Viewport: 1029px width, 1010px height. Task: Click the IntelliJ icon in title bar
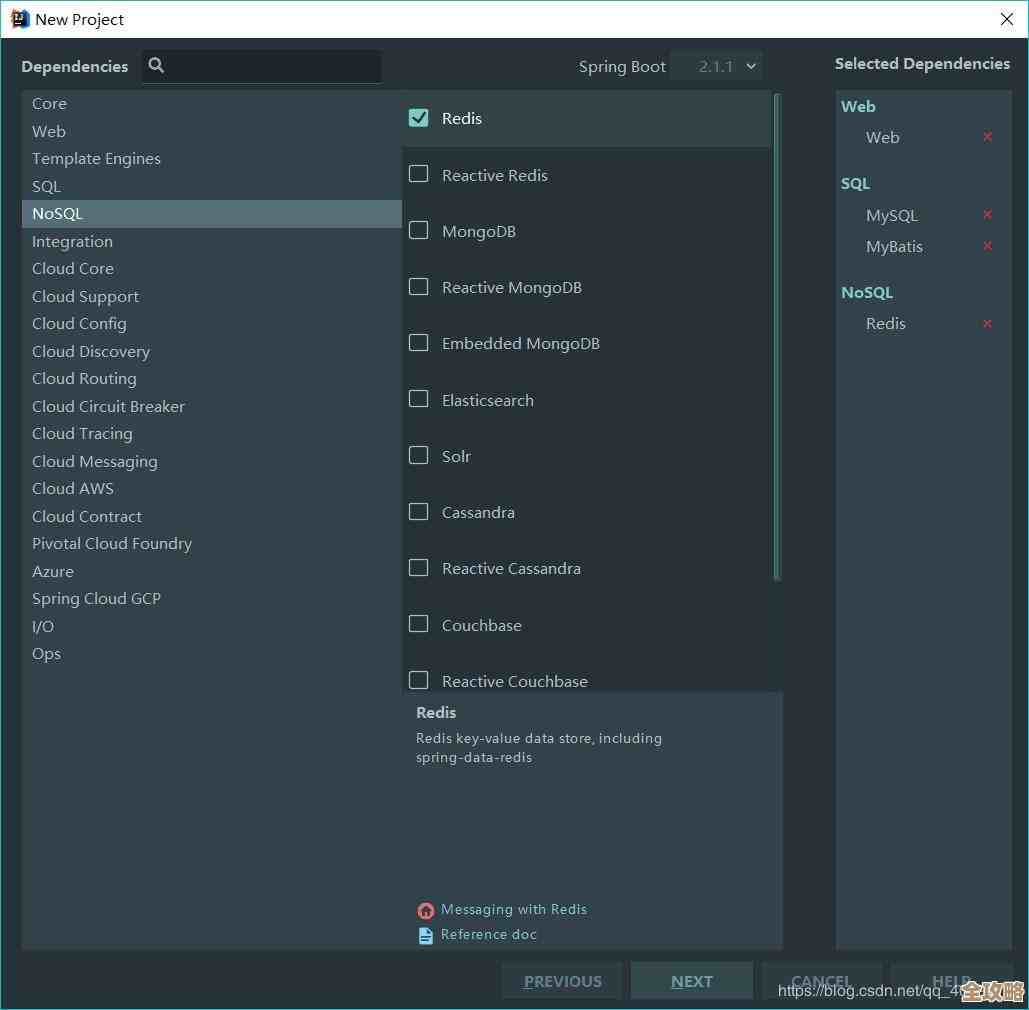coord(20,19)
